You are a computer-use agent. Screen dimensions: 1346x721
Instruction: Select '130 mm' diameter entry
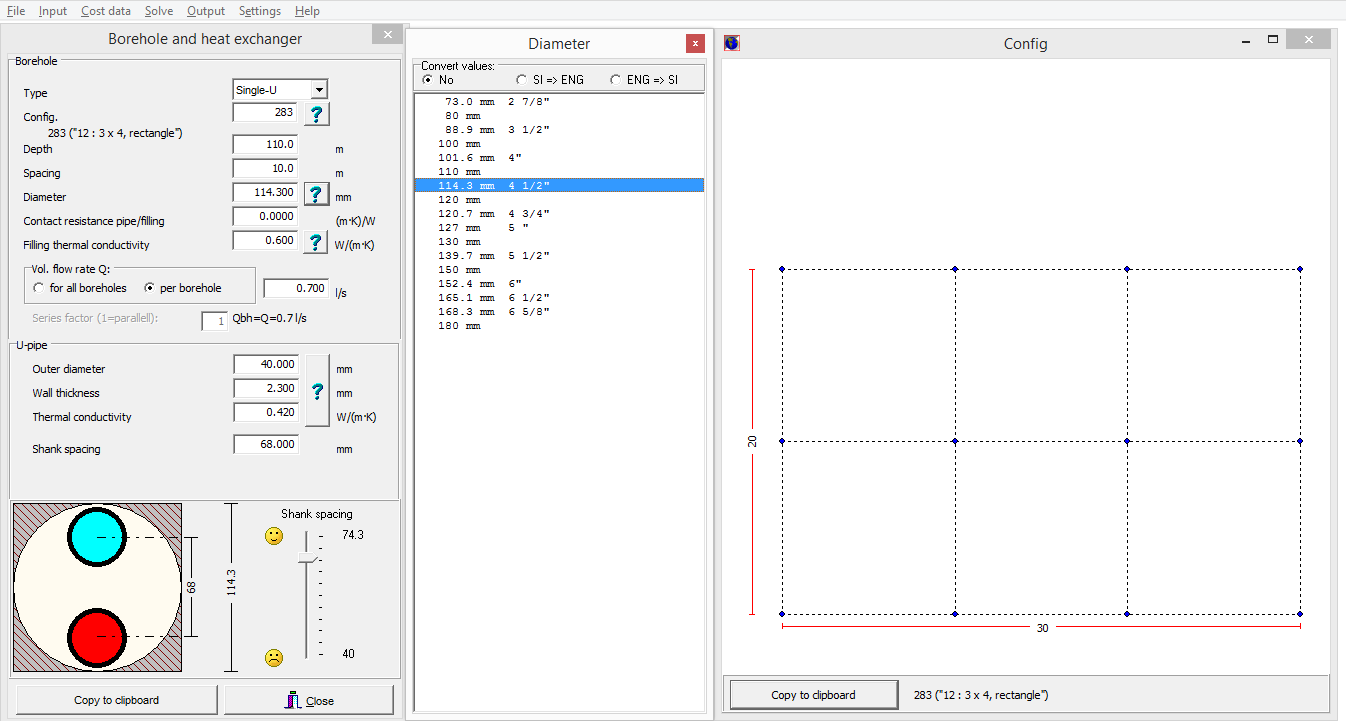click(559, 242)
